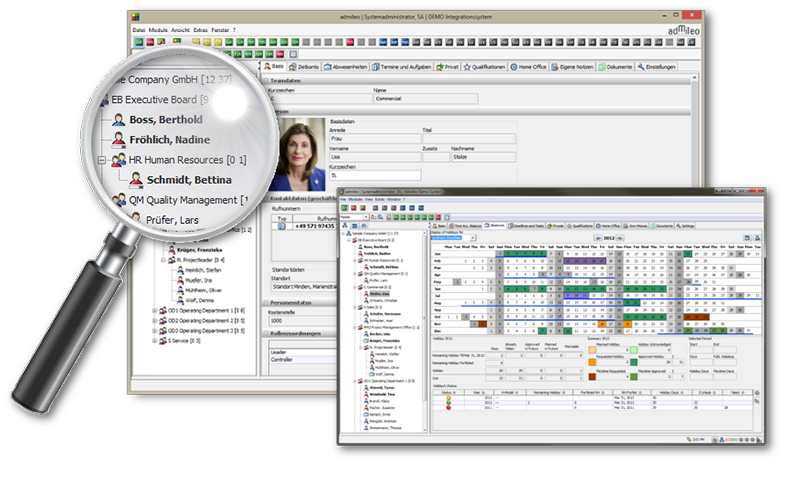Open Display of Holidays for dropdown

(473, 238)
